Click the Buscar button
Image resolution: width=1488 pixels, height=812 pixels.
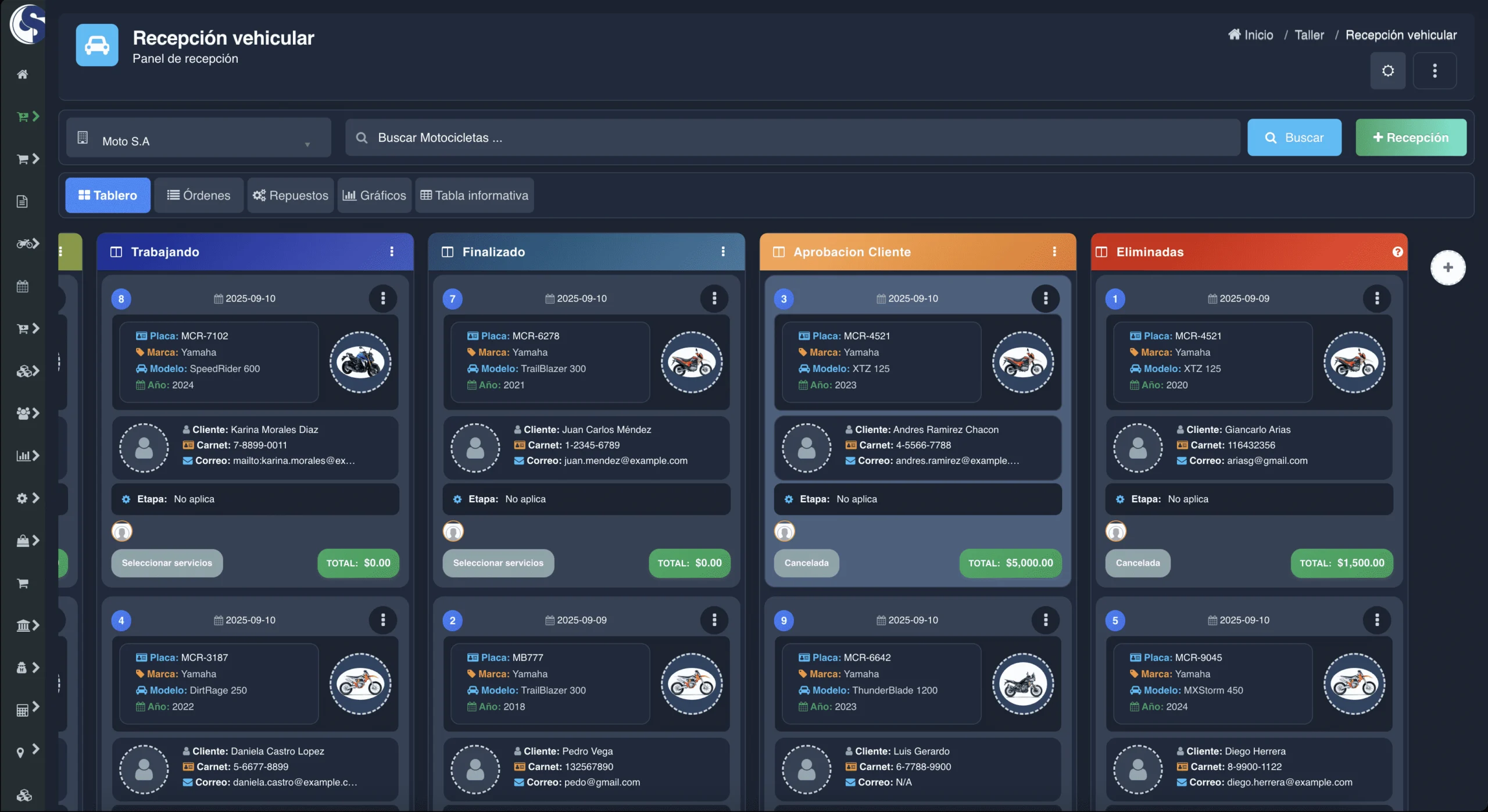click(x=1294, y=138)
